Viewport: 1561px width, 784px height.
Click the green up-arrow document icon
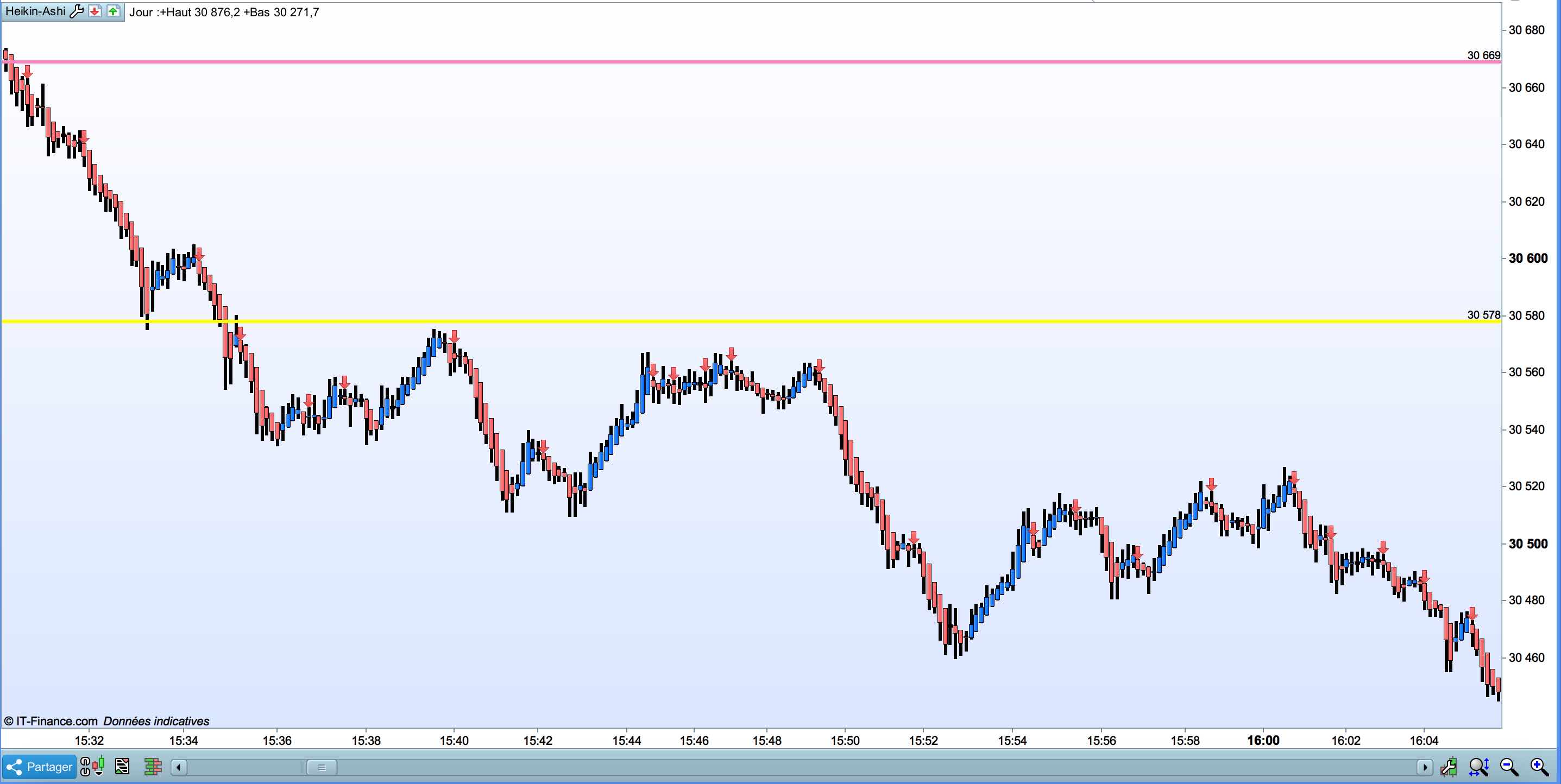[114, 11]
